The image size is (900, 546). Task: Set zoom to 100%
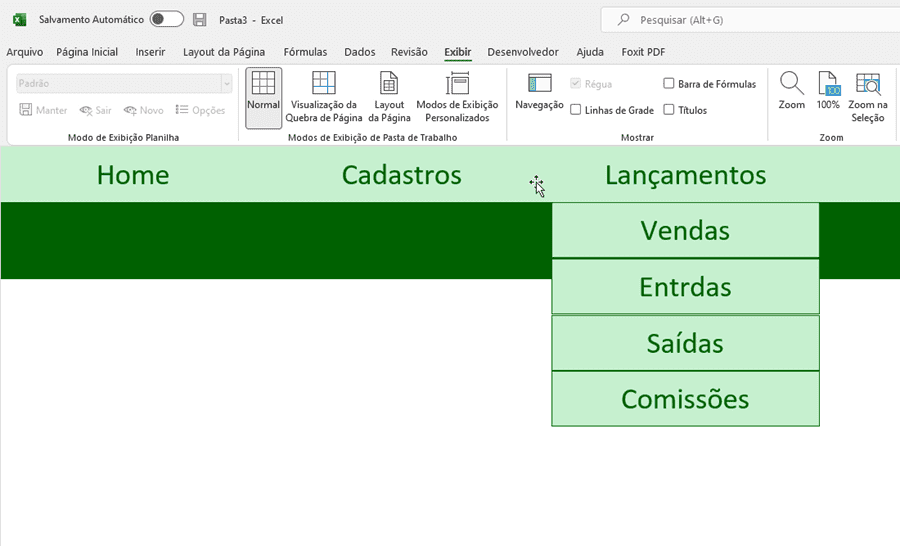tap(828, 91)
